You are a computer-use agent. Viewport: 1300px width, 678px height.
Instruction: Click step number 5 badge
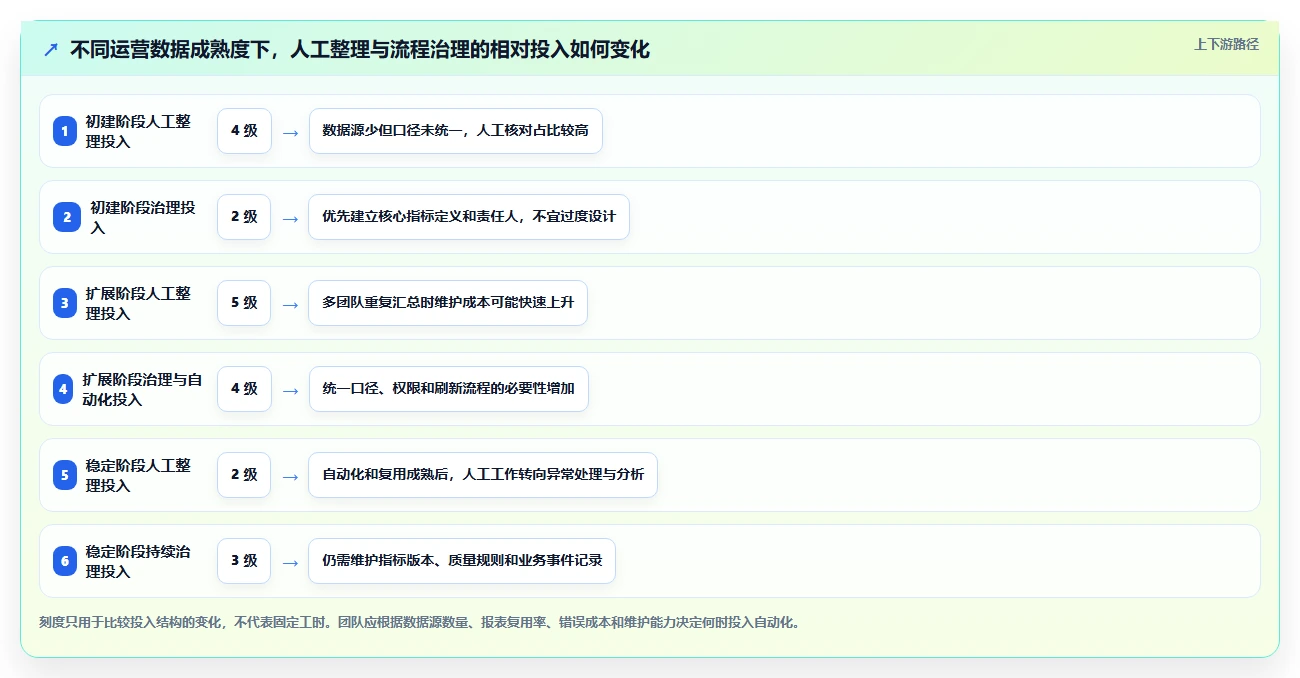(65, 475)
